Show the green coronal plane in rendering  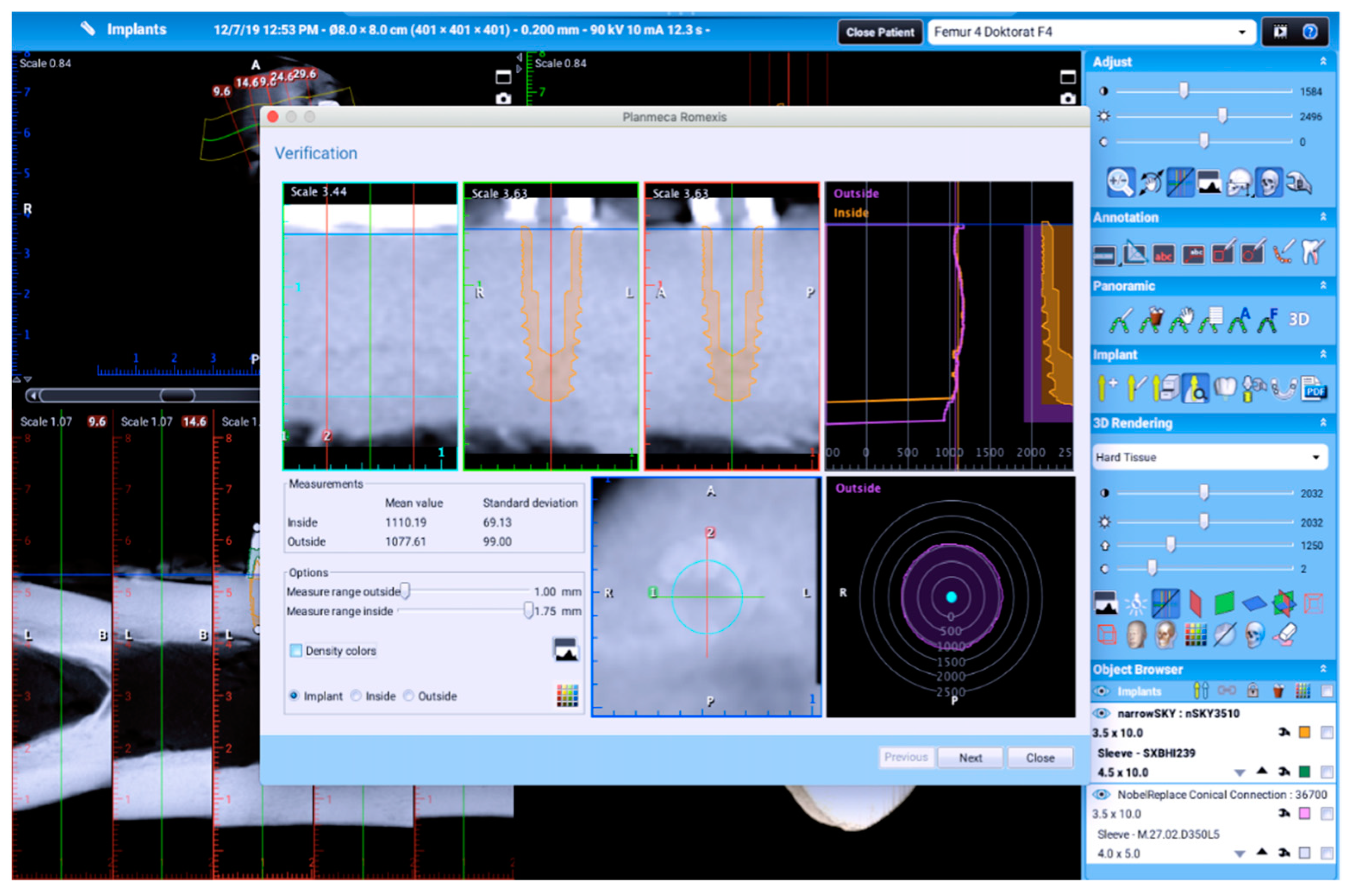[x=1223, y=603]
